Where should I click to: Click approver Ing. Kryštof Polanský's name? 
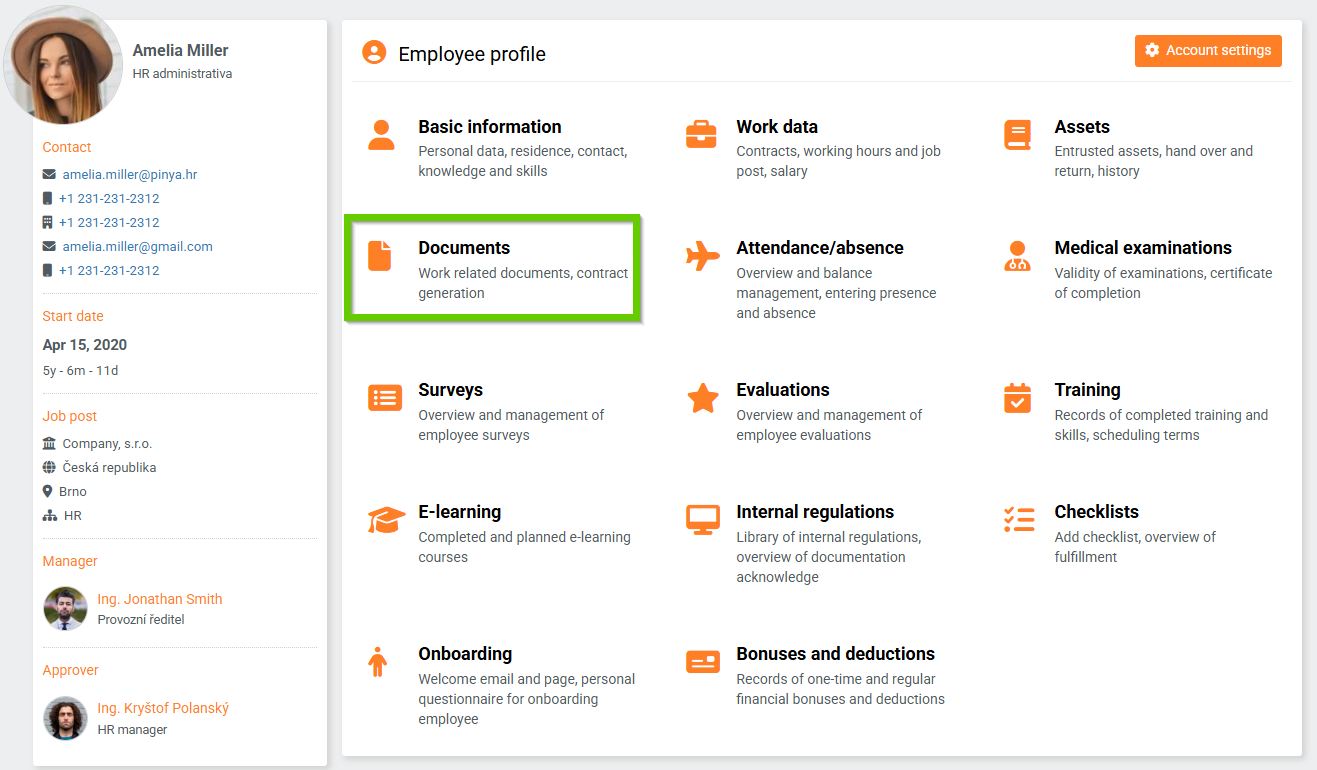click(163, 708)
